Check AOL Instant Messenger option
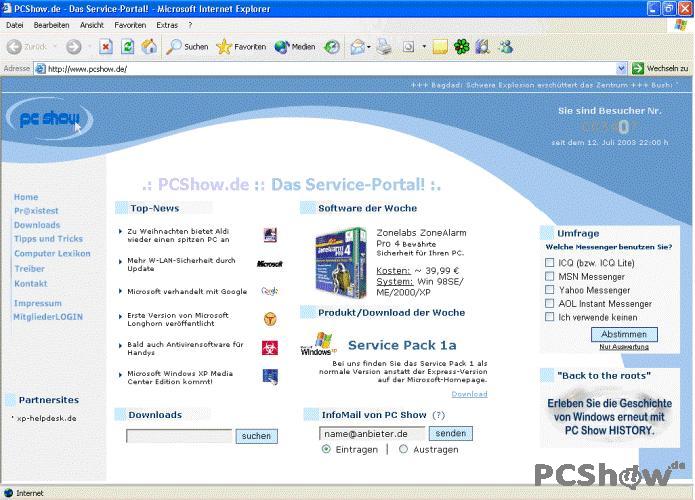This screenshot has height=500, width=695. 550,303
